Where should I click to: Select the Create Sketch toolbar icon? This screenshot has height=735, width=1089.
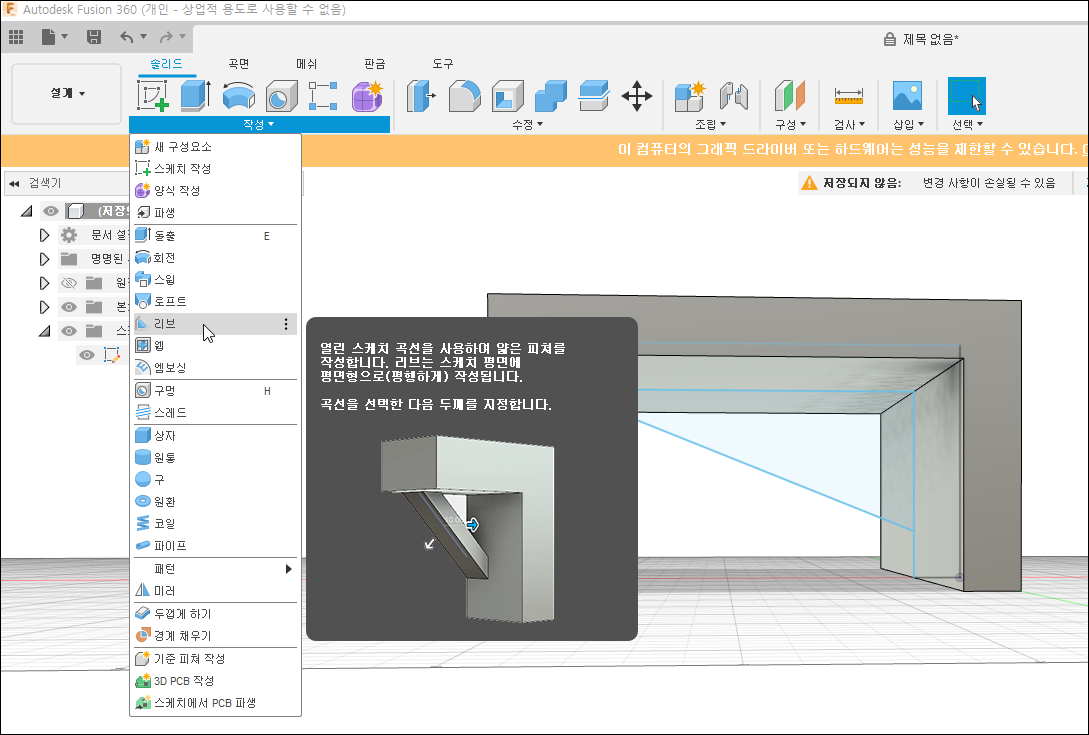[153, 95]
